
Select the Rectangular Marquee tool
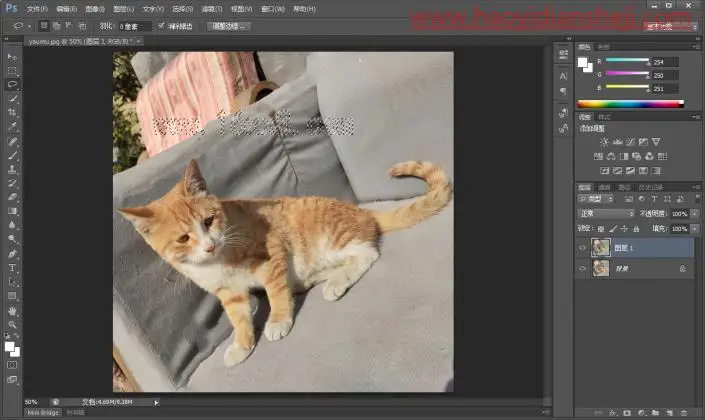point(12,71)
